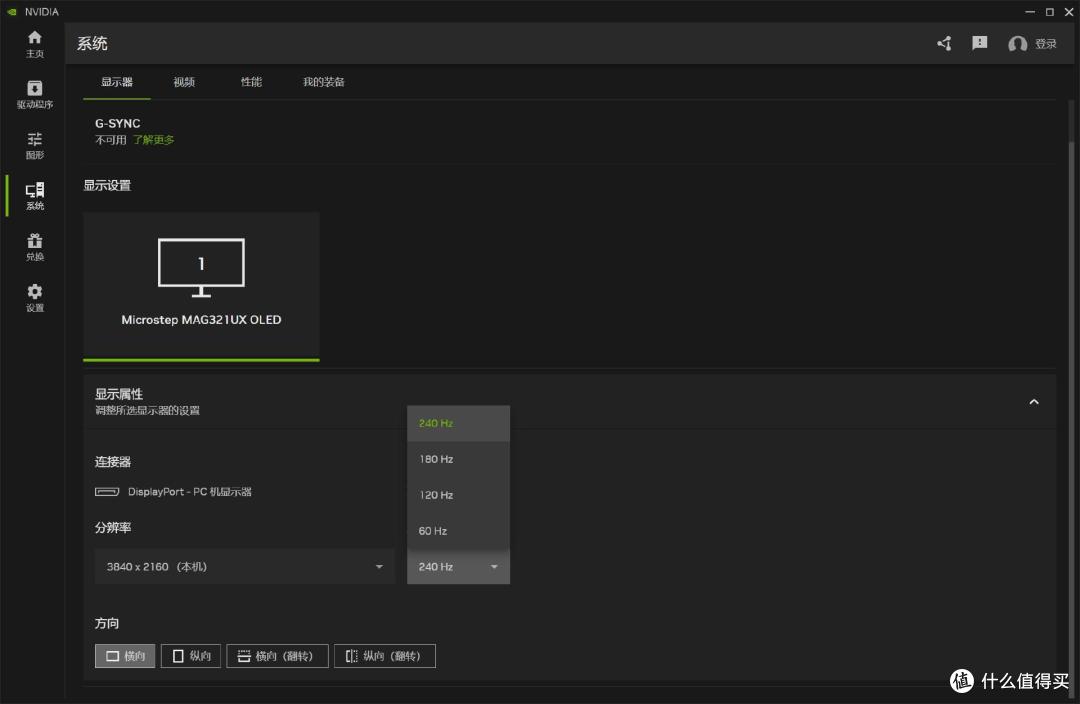Select the Microstep MAG321UX OLED monitor tile
The height and width of the screenshot is (704, 1080).
pos(201,286)
